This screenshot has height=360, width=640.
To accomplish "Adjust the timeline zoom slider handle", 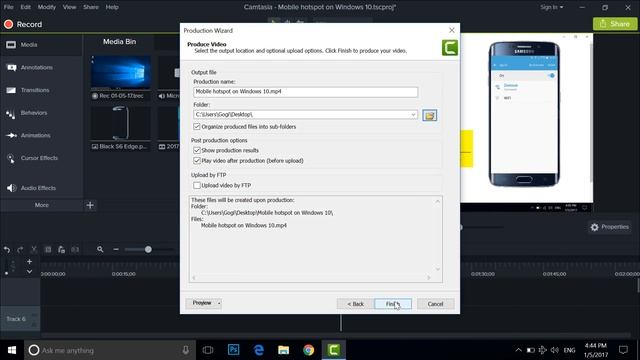I will click(148, 249).
